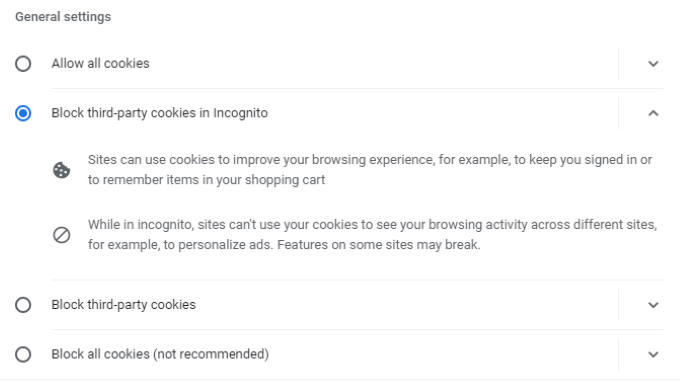Collapse the Block third-party cookies in Incognito section
The width and height of the screenshot is (680, 381).
(x=653, y=113)
